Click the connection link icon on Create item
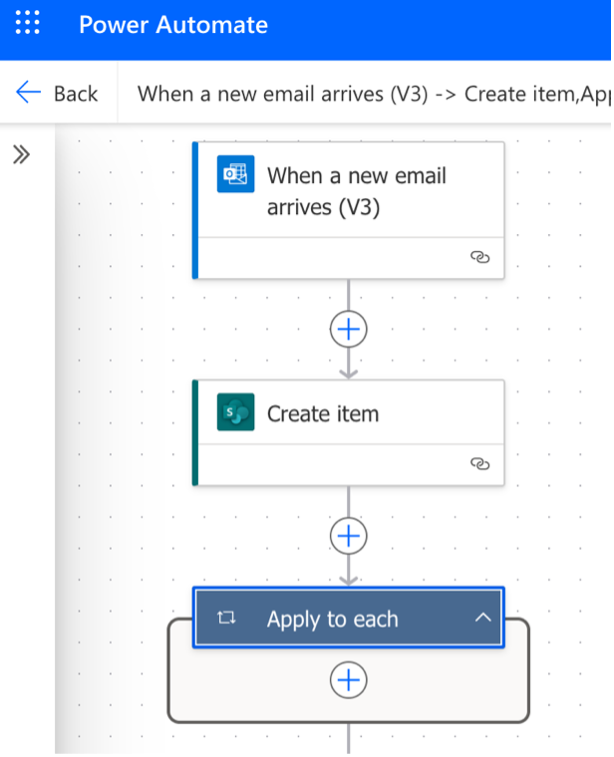 (480, 464)
